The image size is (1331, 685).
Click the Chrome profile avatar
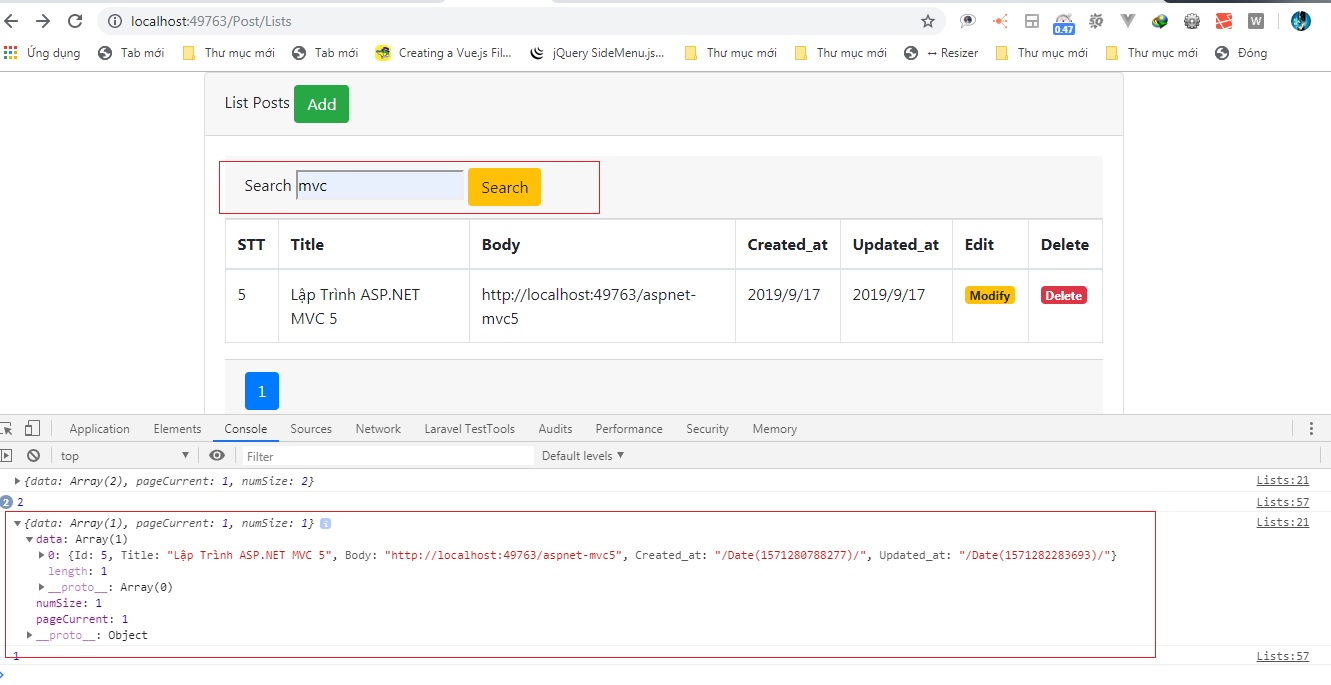pos(1300,21)
